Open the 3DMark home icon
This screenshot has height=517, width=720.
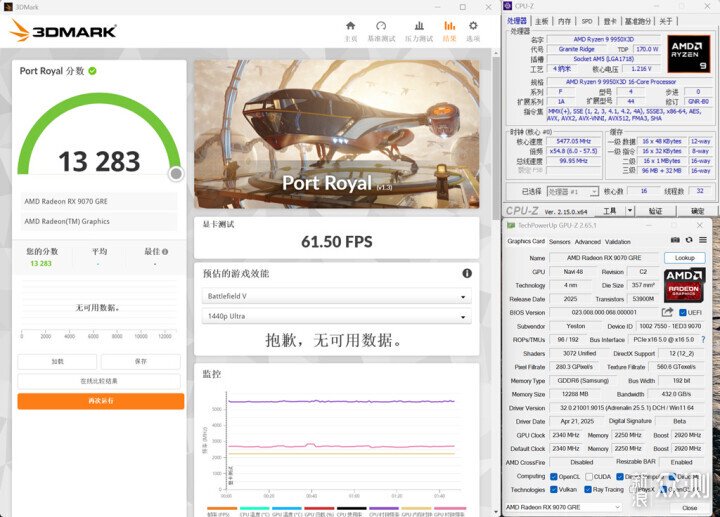click(350, 26)
